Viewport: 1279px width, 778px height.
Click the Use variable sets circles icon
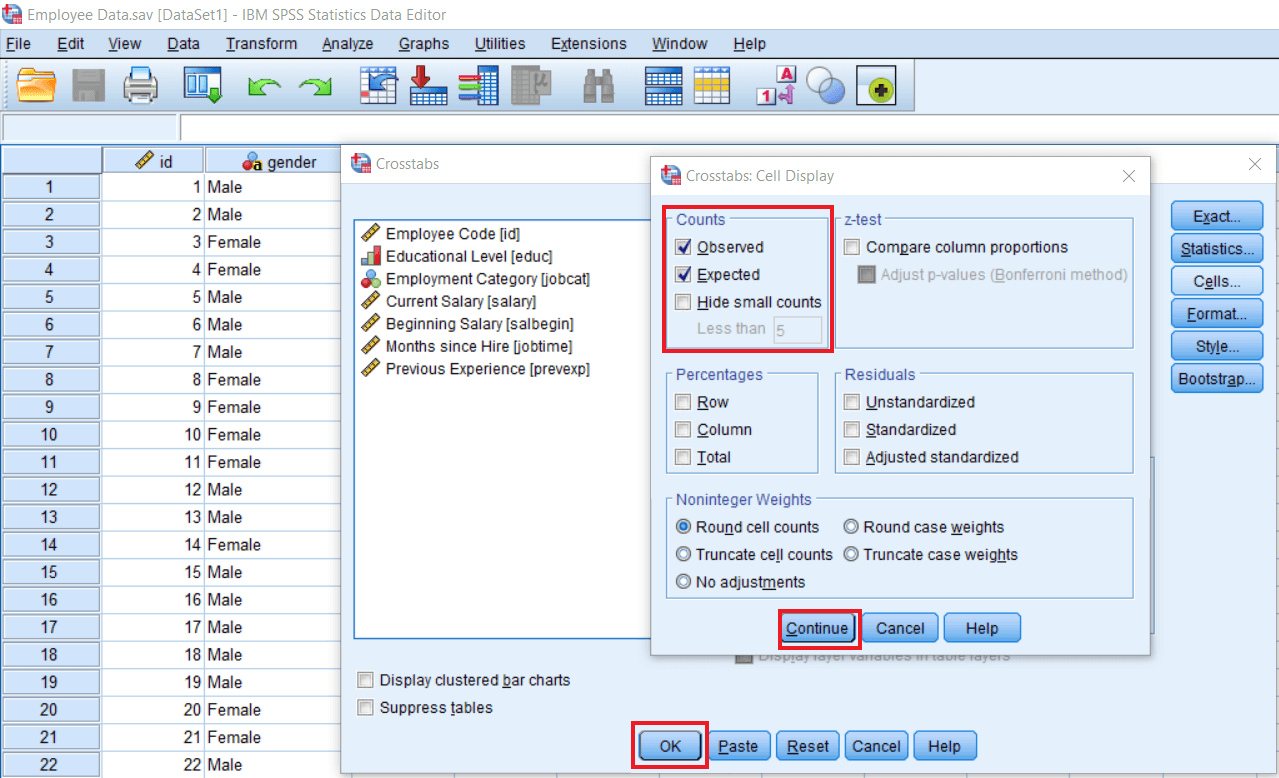(825, 87)
